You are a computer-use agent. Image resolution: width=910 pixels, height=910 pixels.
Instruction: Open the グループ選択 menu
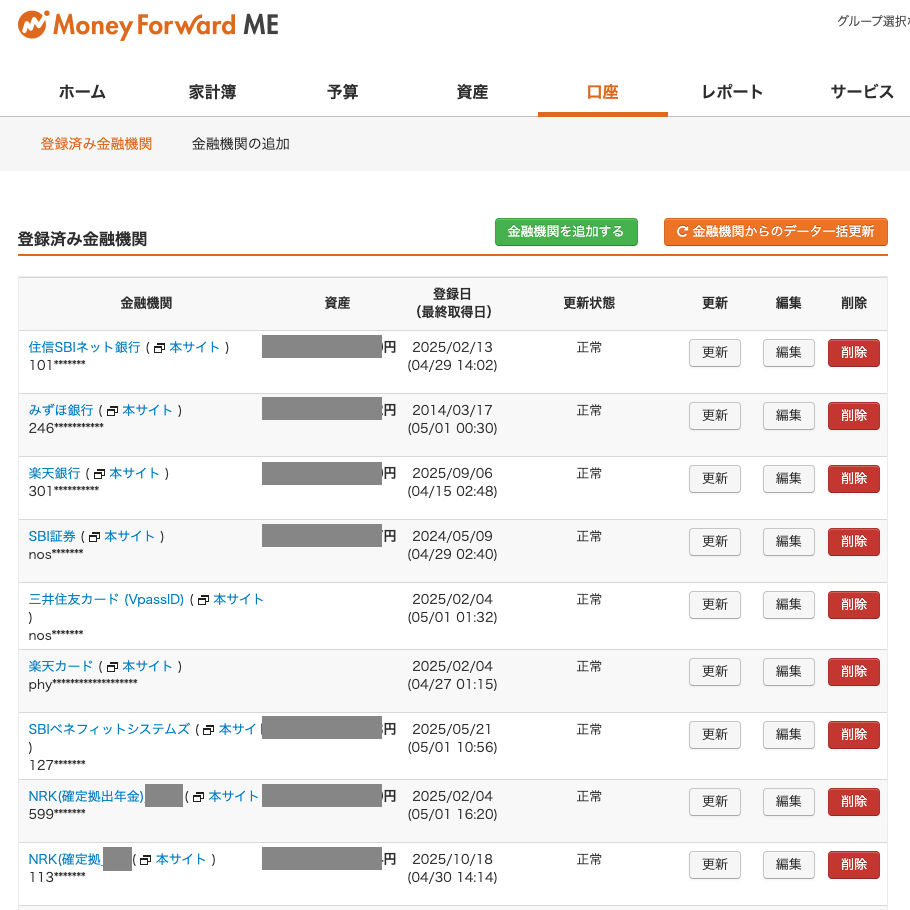[x=873, y=21]
